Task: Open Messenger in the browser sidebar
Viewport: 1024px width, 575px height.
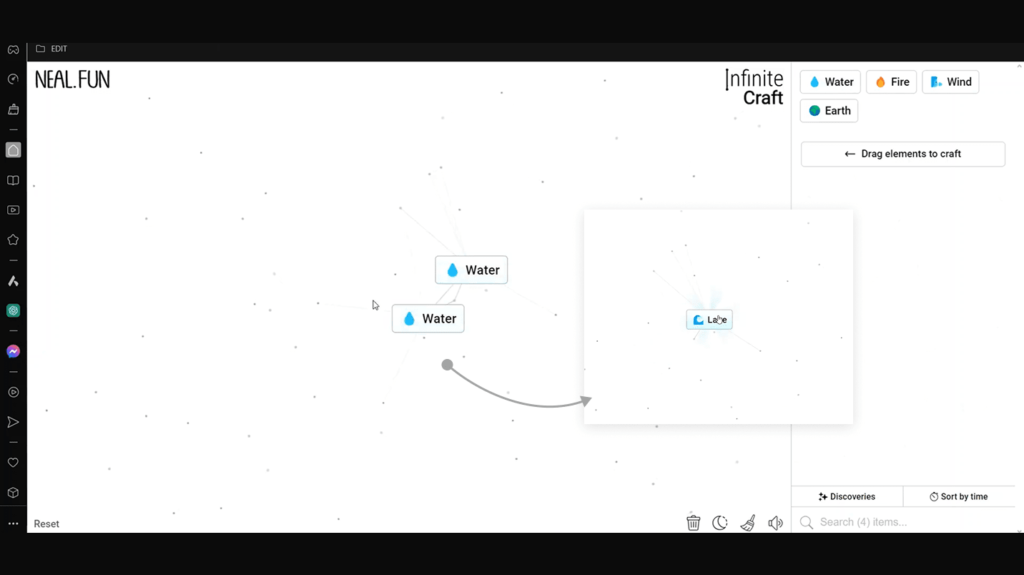Action: click(13, 351)
